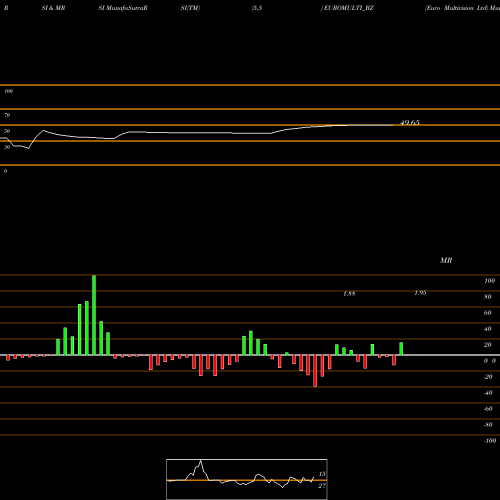Click the MR axis label -20
500x500 pixels.
488,377
